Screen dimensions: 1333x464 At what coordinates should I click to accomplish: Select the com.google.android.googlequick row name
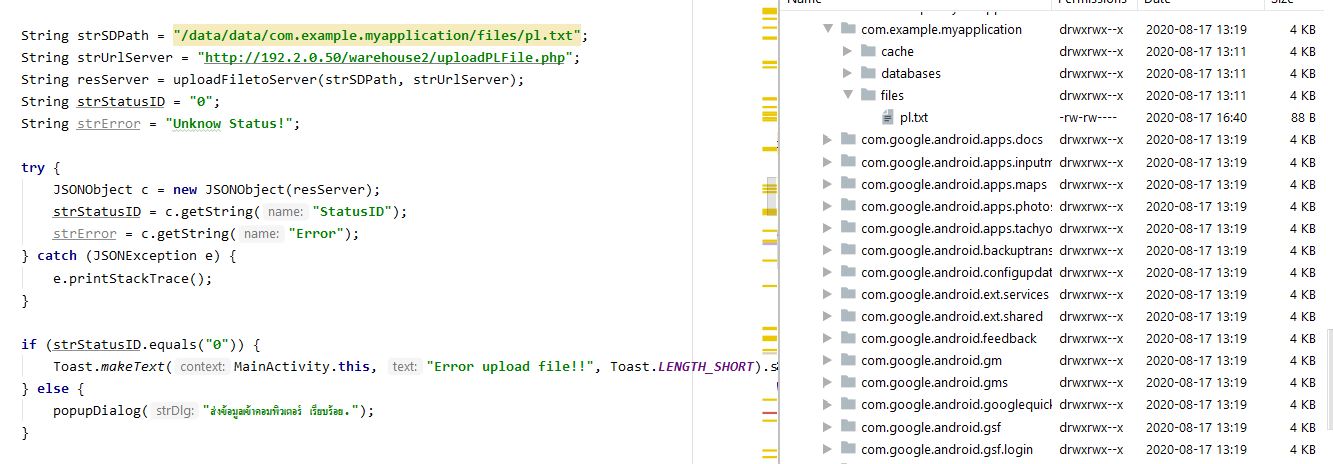[957, 404]
